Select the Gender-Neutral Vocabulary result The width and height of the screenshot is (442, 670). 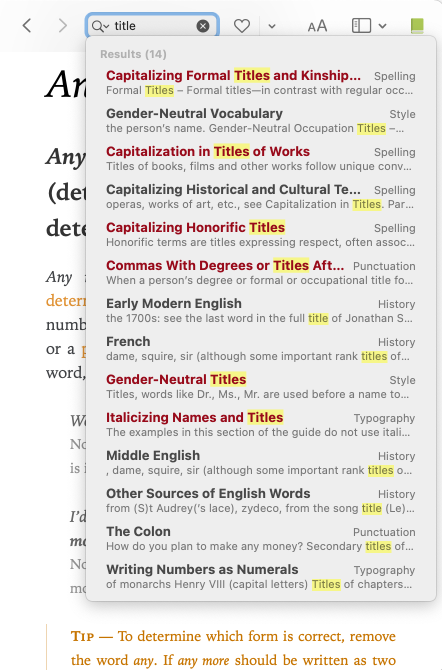click(261, 120)
